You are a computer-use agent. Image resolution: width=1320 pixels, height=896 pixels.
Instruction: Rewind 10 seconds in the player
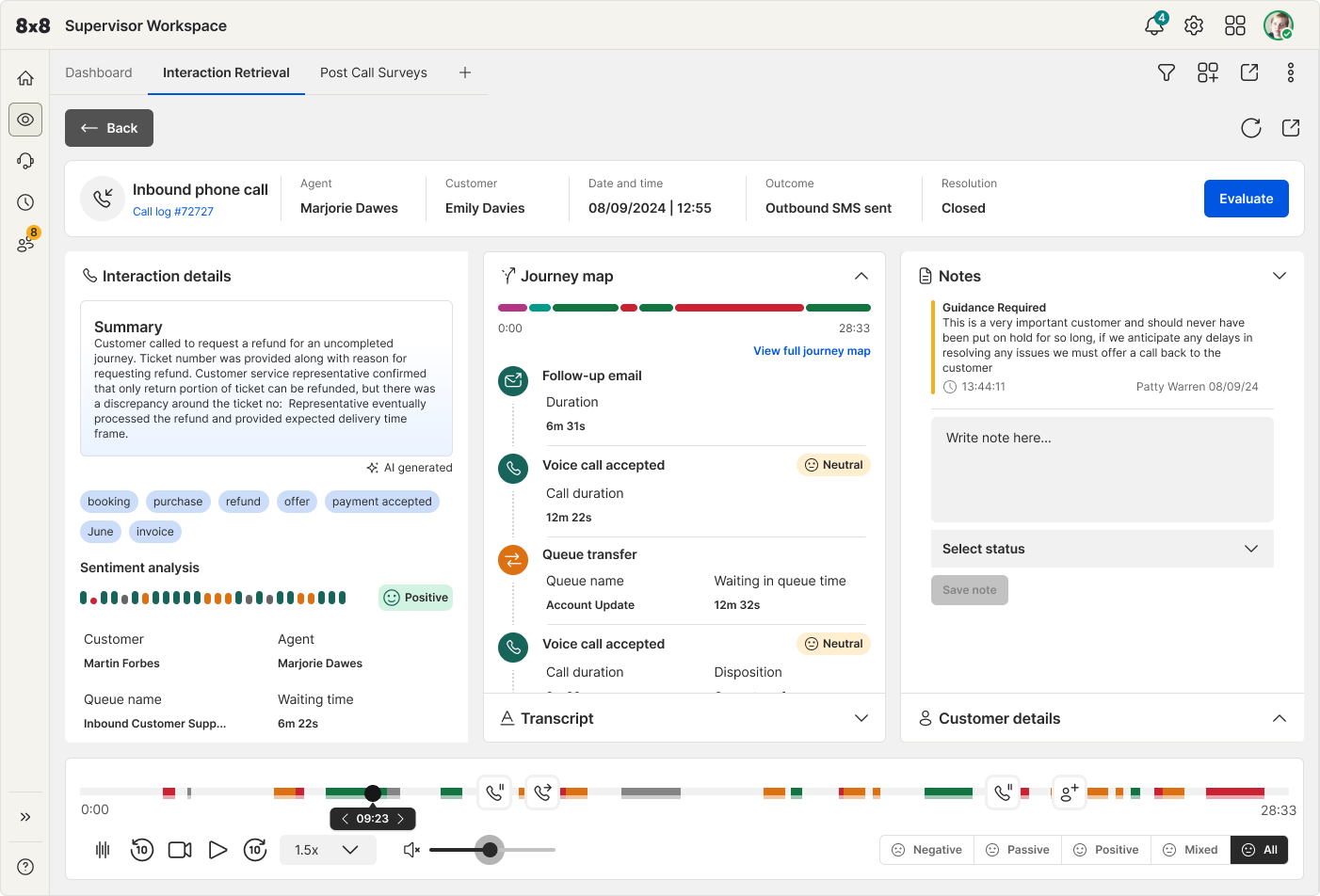141,850
